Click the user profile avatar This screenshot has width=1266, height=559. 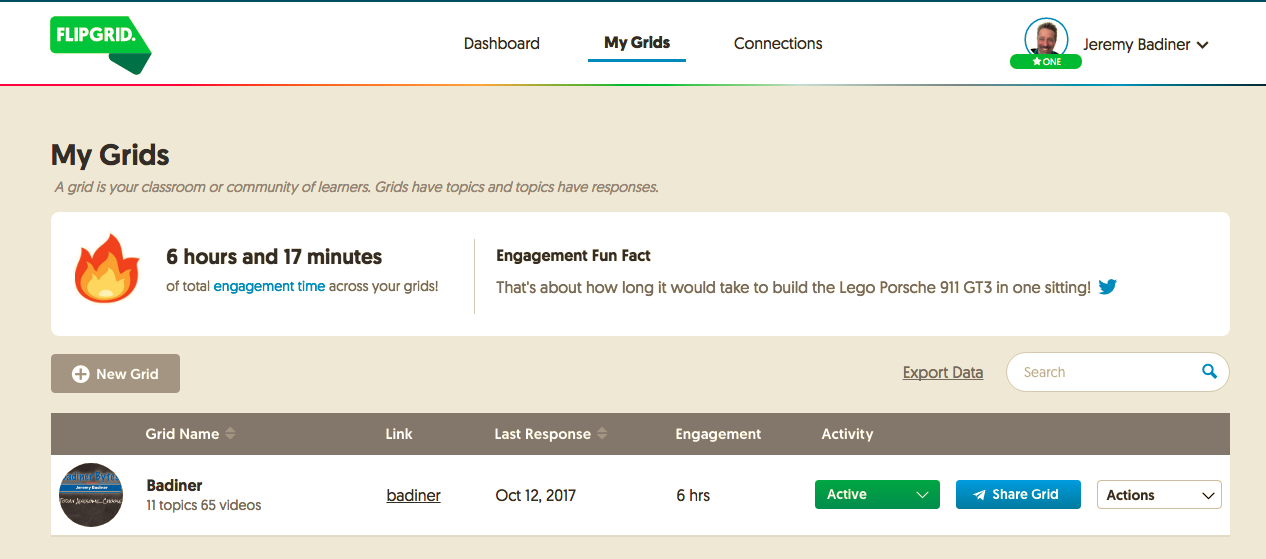pos(1046,39)
